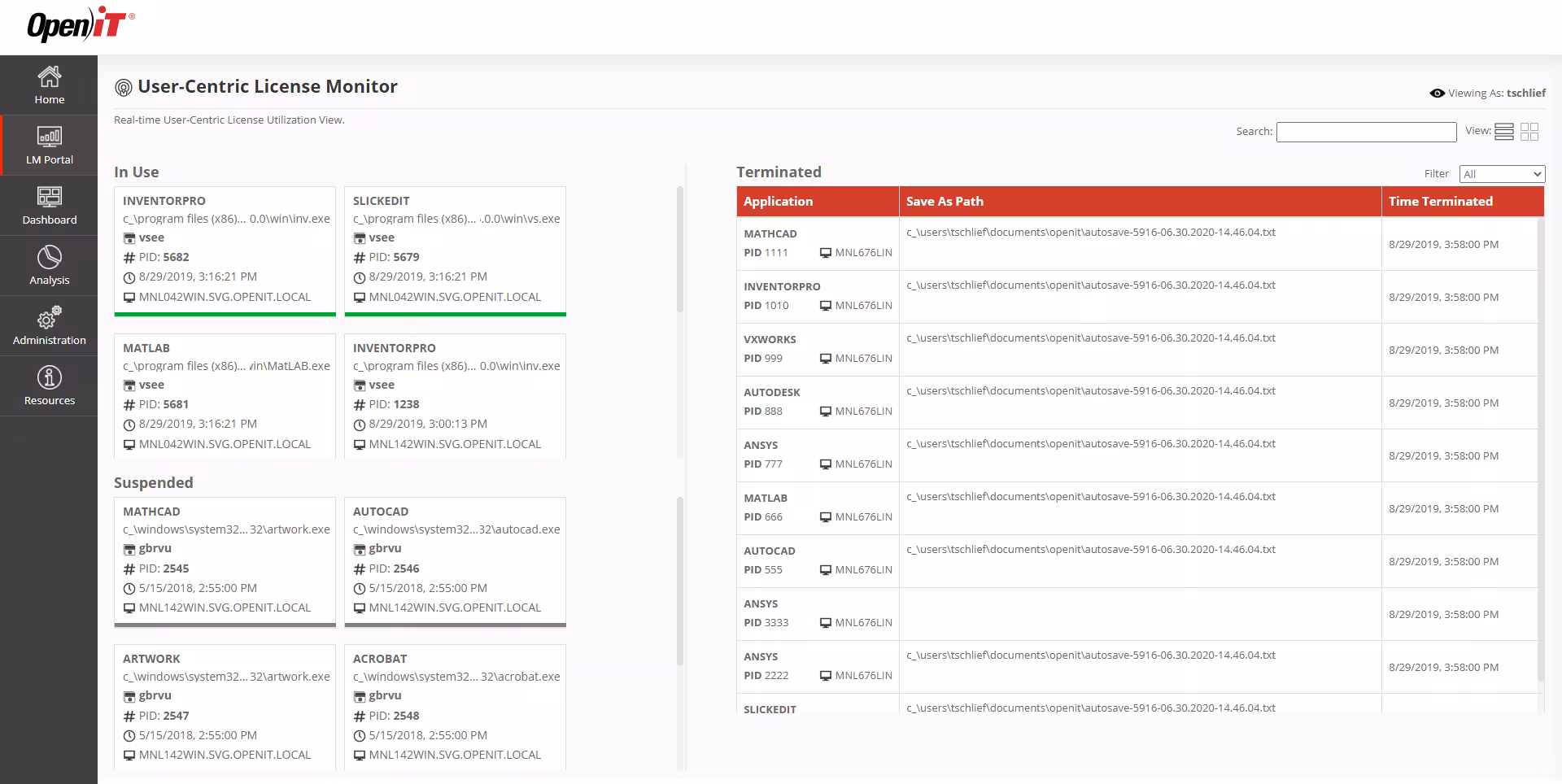Select the suspended ARTWORK card title
Image resolution: width=1562 pixels, height=784 pixels.
click(151, 659)
